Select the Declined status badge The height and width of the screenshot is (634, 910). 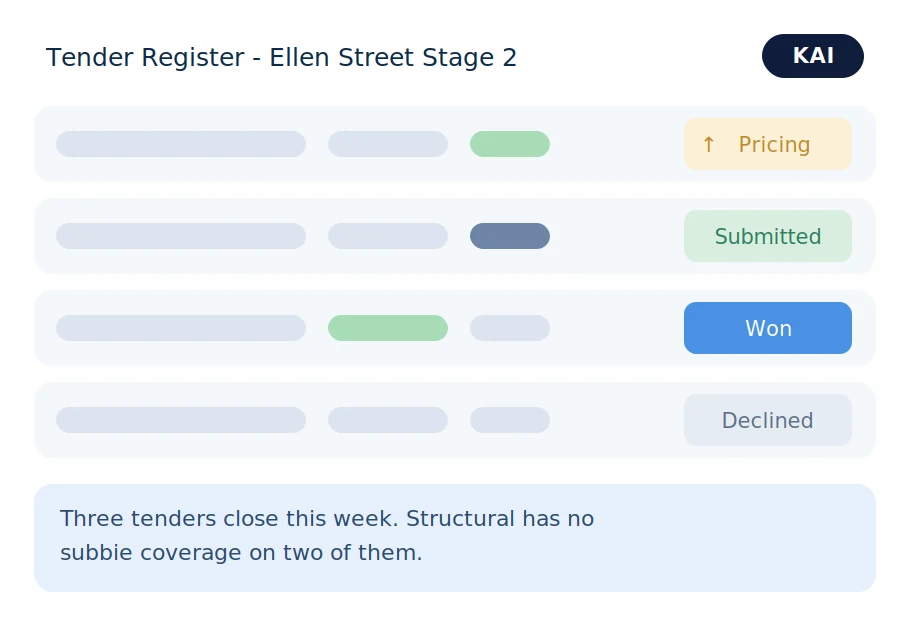pos(768,420)
